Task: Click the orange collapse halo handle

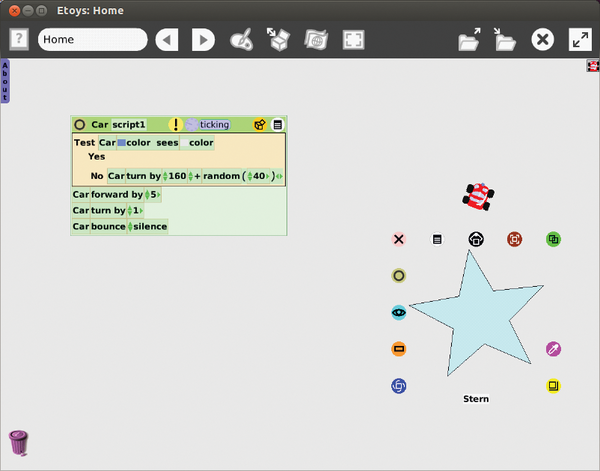Action: coord(399,349)
